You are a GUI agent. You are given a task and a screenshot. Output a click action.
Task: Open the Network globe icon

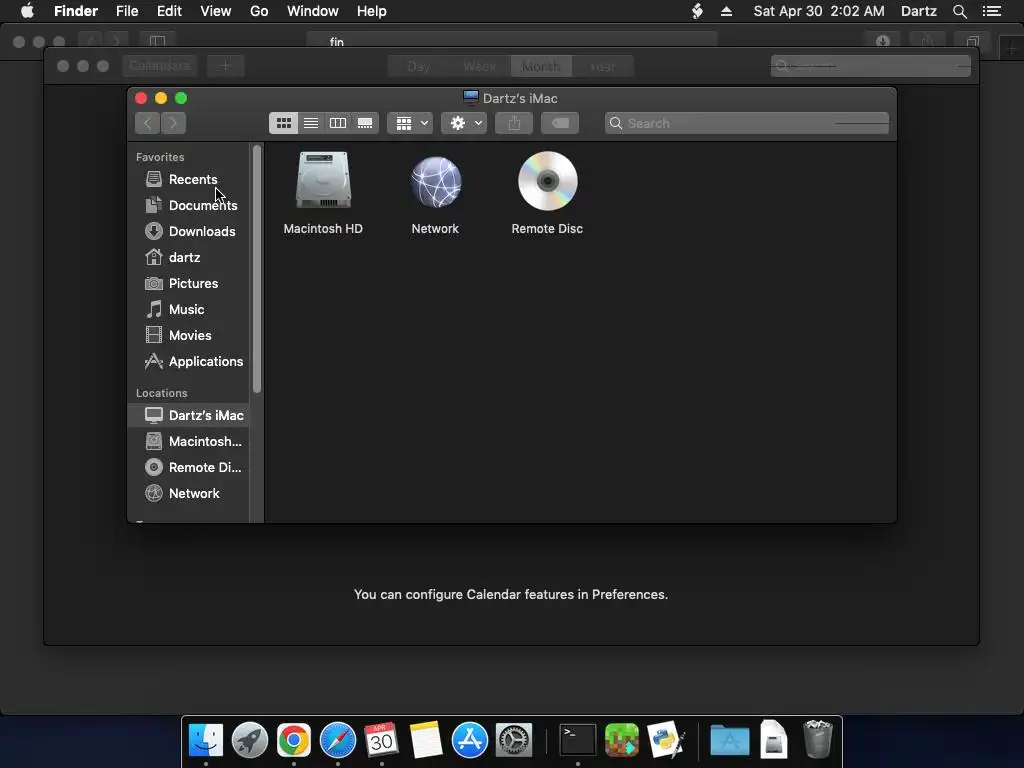(436, 182)
